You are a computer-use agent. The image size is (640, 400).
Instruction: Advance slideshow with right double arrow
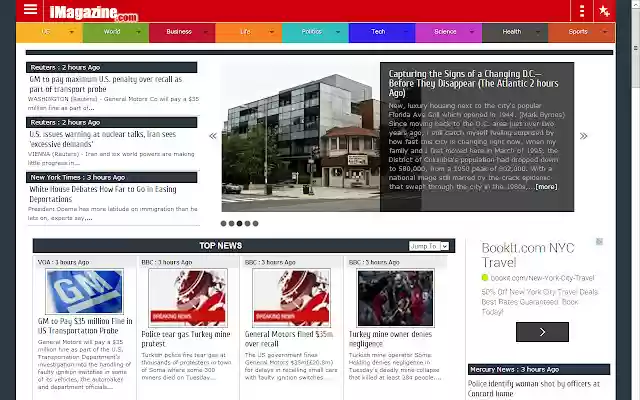point(584,136)
